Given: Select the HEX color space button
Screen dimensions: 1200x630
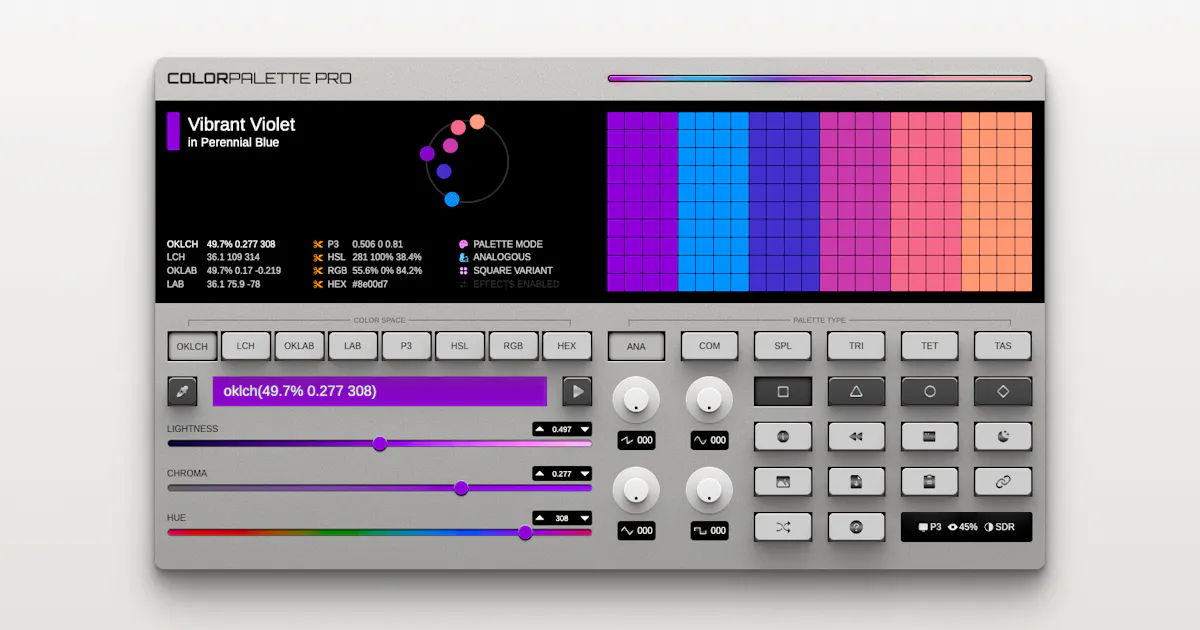Looking at the screenshot, I should (567, 346).
